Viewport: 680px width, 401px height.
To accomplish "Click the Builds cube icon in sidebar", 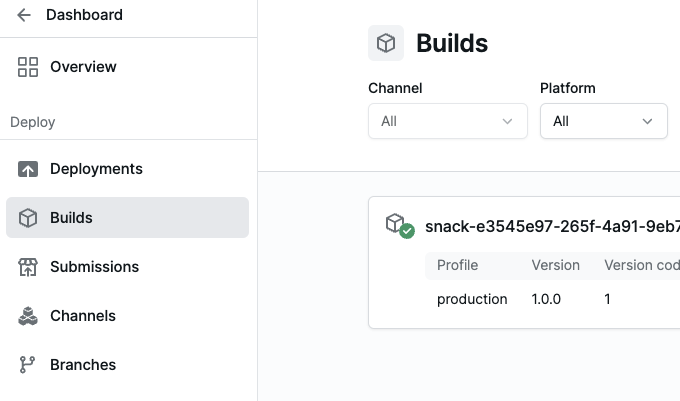I will pyautogui.click(x=28, y=218).
